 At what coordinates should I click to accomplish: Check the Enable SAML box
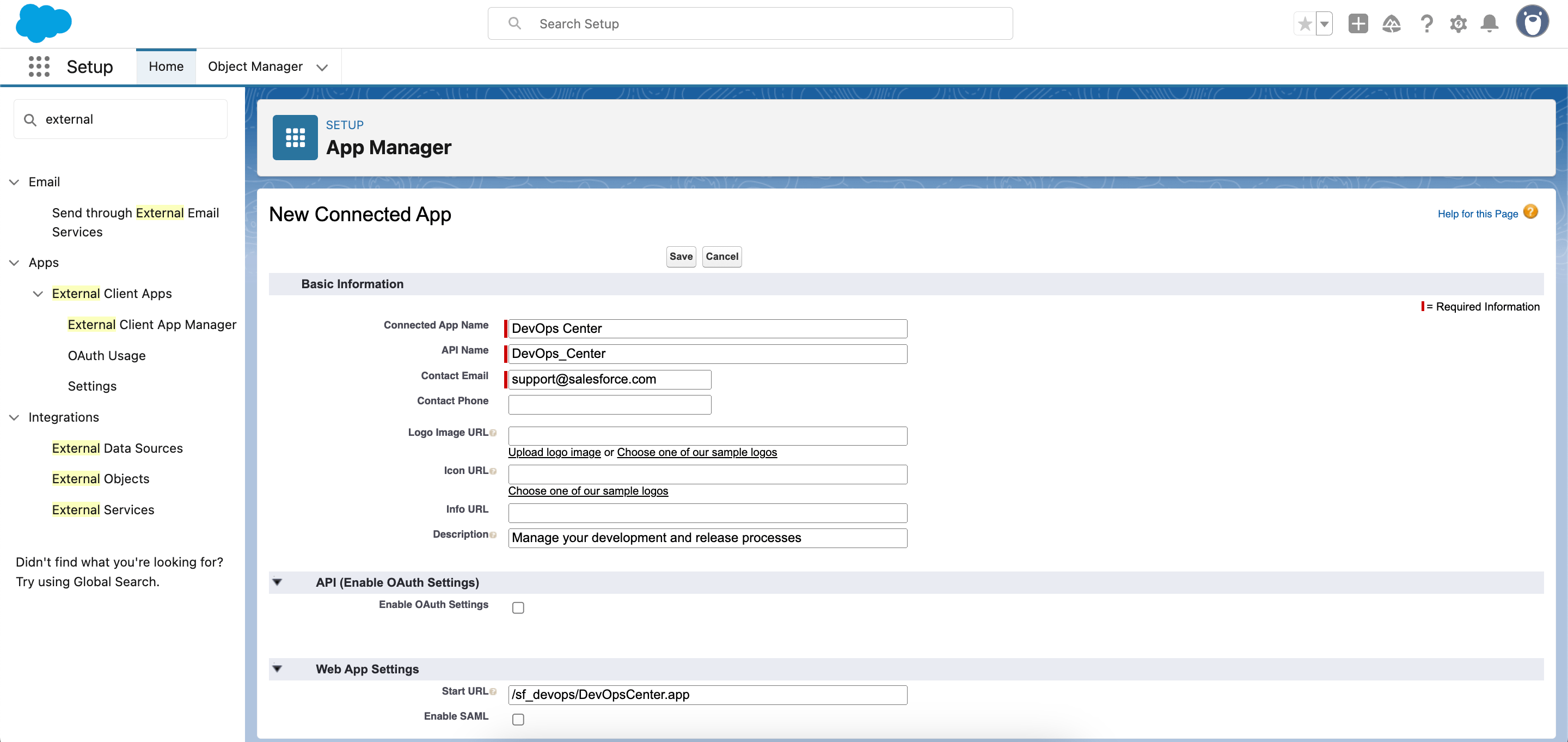[518, 719]
